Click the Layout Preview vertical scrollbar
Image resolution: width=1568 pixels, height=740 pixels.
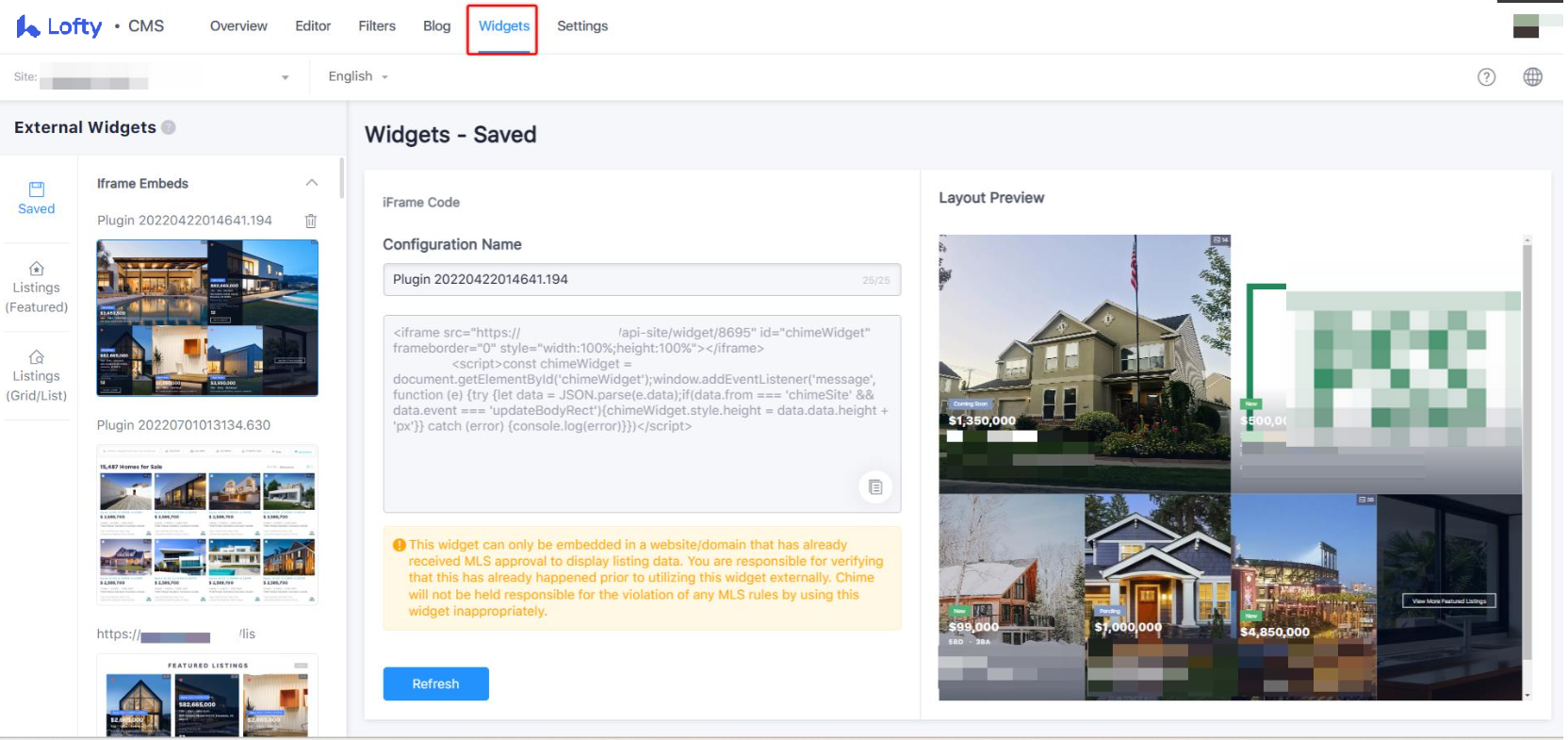(x=1527, y=452)
